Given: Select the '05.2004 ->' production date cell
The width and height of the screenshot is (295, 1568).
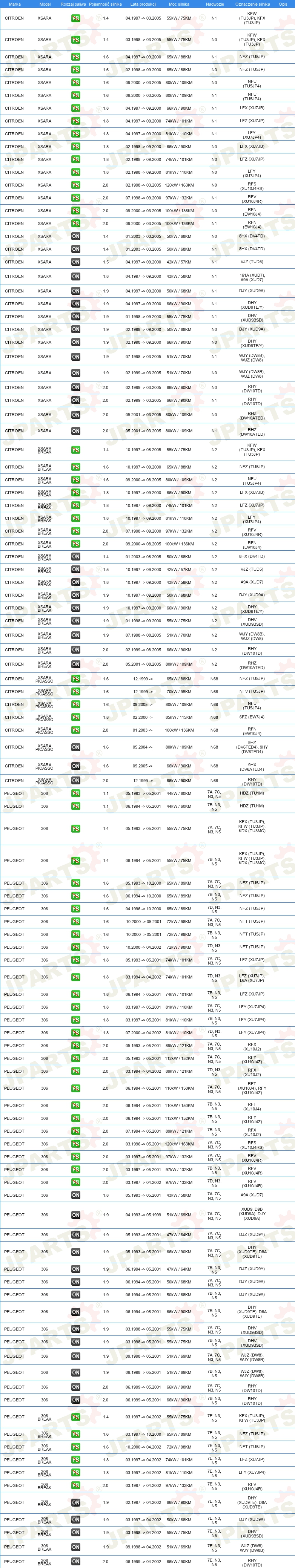Looking at the screenshot, I should [143, 747].
